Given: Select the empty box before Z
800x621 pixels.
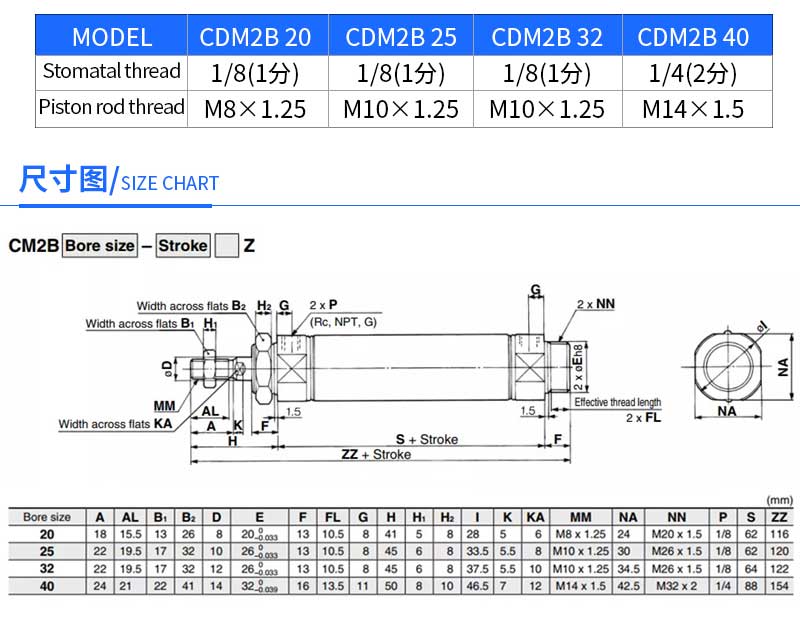Looking at the screenshot, I should [227, 246].
